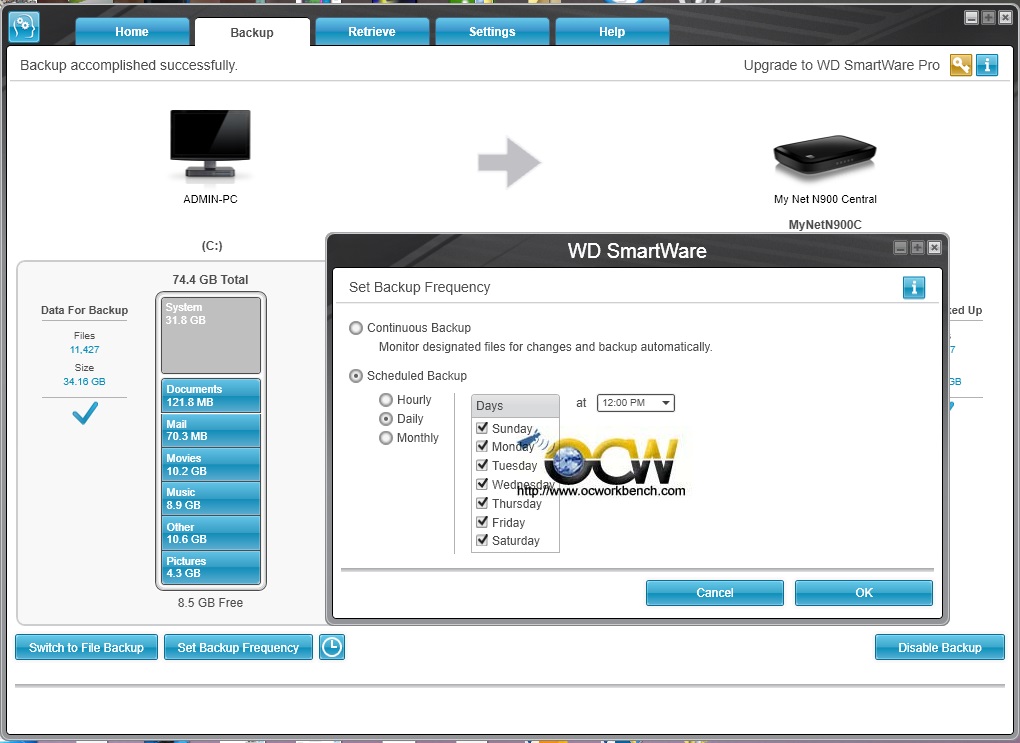1020x743 pixels.
Task: Uncheck Sunday in Days list
Action: pos(482,427)
